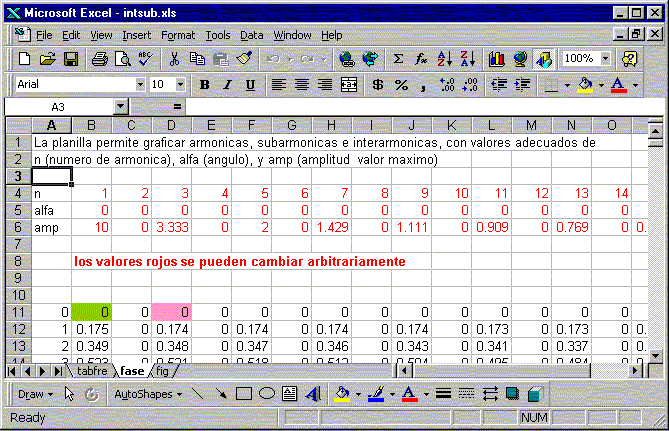669x431 pixels.
Task: Insert Hyperlink globe icon
Action: click(x=347, y=59)
